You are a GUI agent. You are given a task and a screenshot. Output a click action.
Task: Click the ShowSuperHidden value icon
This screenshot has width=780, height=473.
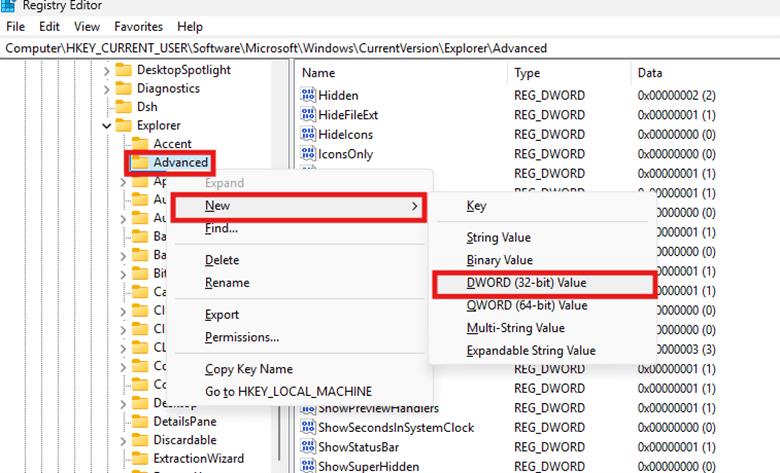pos(308,466)
